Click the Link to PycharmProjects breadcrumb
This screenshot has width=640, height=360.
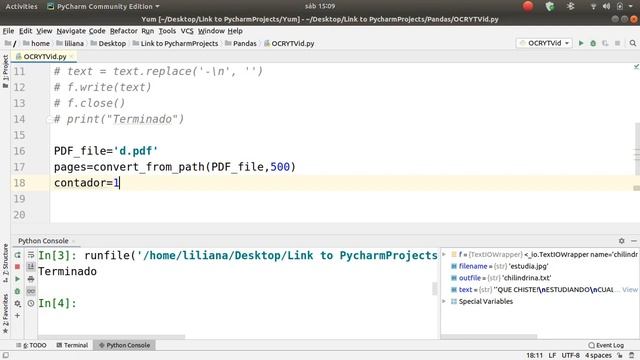[175, 43]
